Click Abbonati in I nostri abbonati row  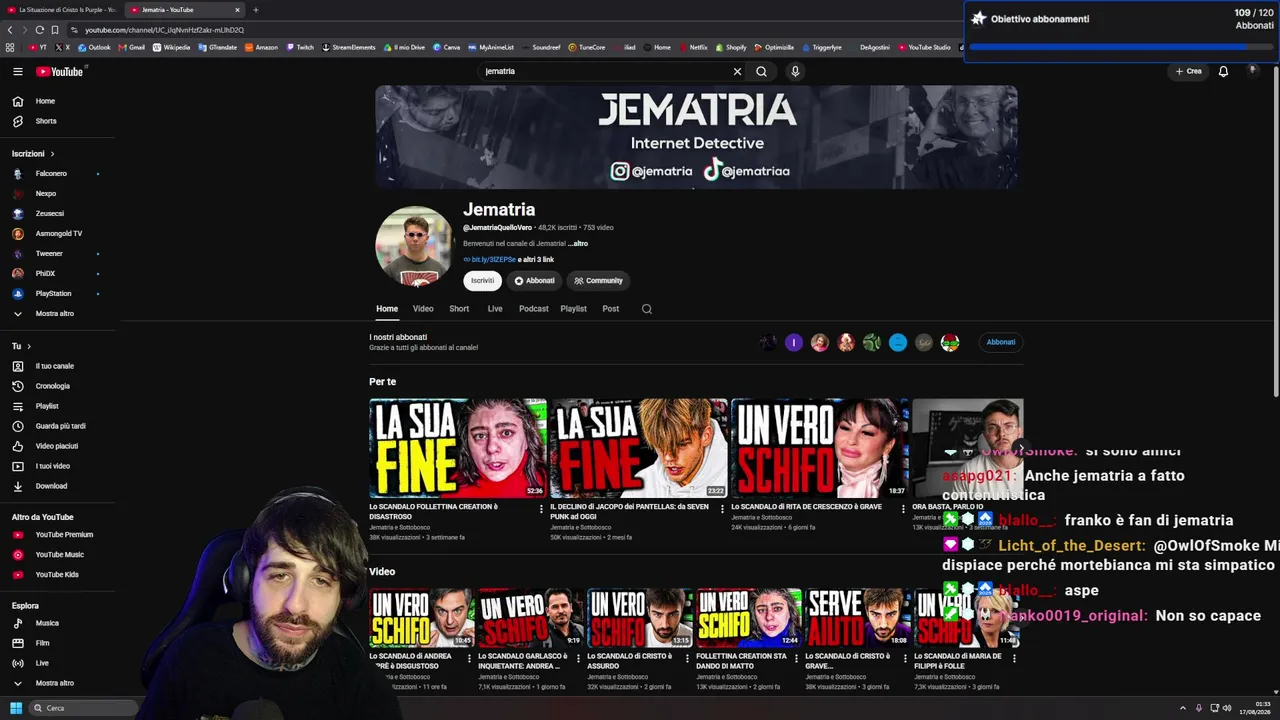(1001, 342)
